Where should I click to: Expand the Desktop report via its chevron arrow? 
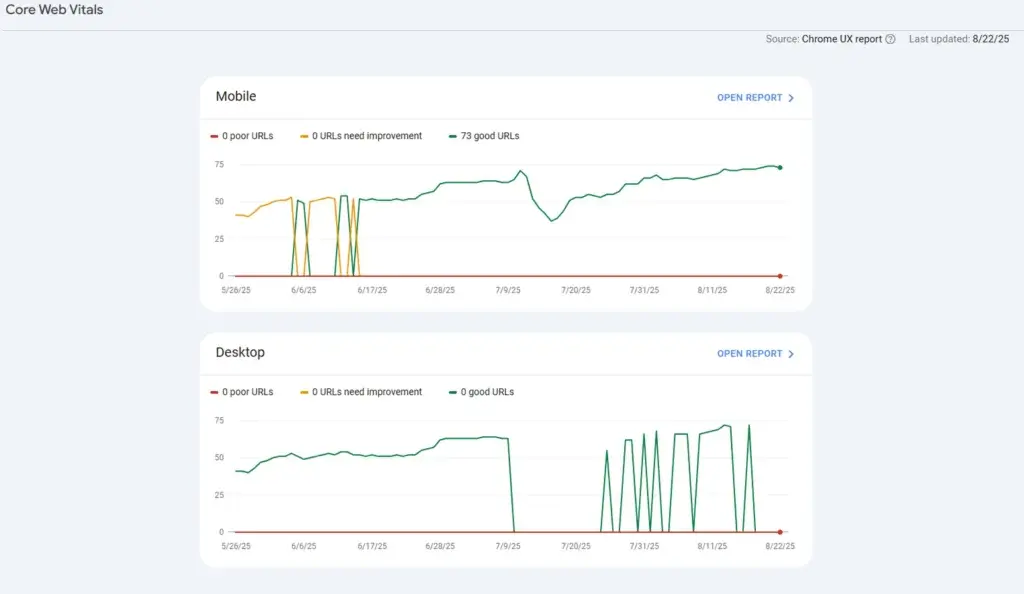click(790, 353)
